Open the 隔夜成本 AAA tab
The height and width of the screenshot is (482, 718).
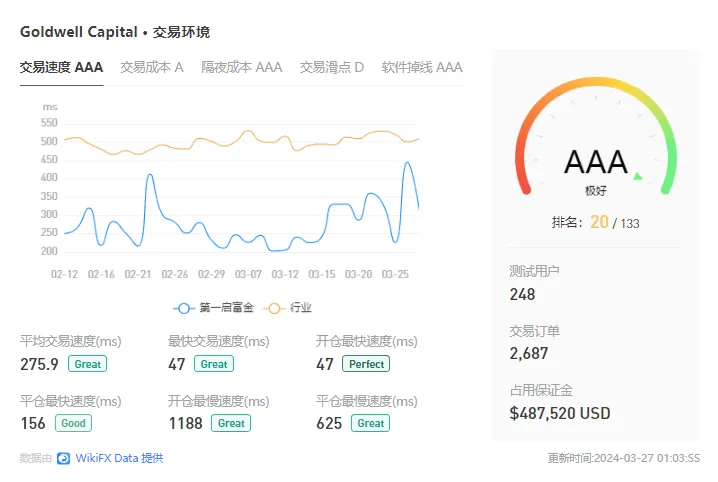241,67
